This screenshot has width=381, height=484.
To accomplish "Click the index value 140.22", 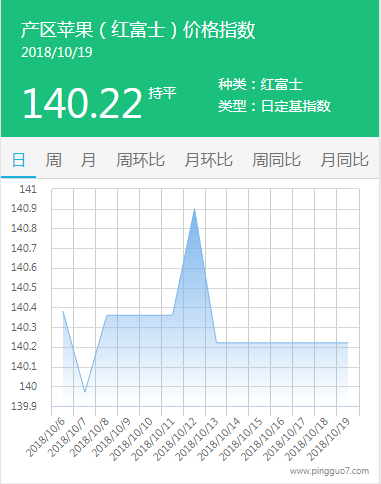I will [82, 103].
